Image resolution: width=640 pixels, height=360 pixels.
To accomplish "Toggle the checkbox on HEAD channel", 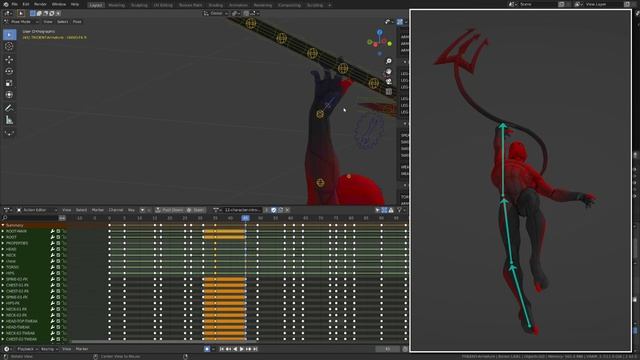I will (58, 249).
